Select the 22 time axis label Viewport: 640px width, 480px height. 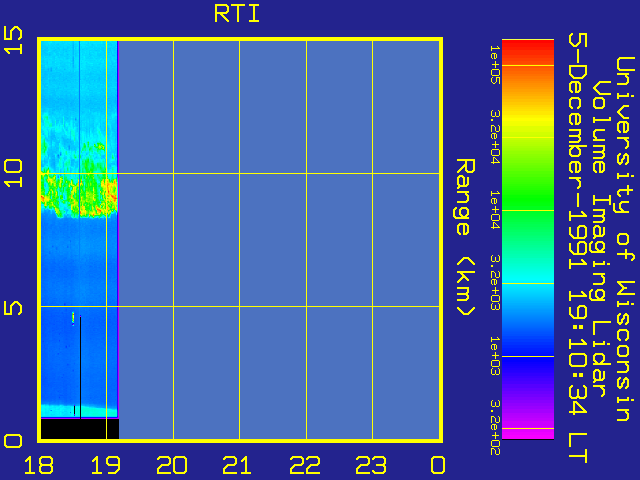[304, 465]
